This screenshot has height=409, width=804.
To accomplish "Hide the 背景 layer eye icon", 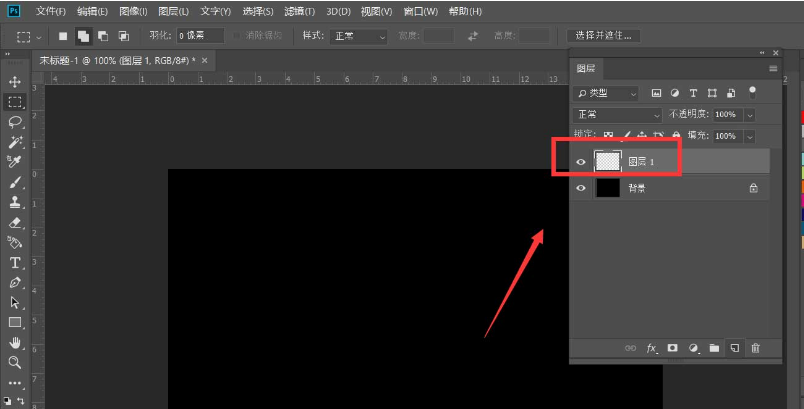I will (580, 188).
